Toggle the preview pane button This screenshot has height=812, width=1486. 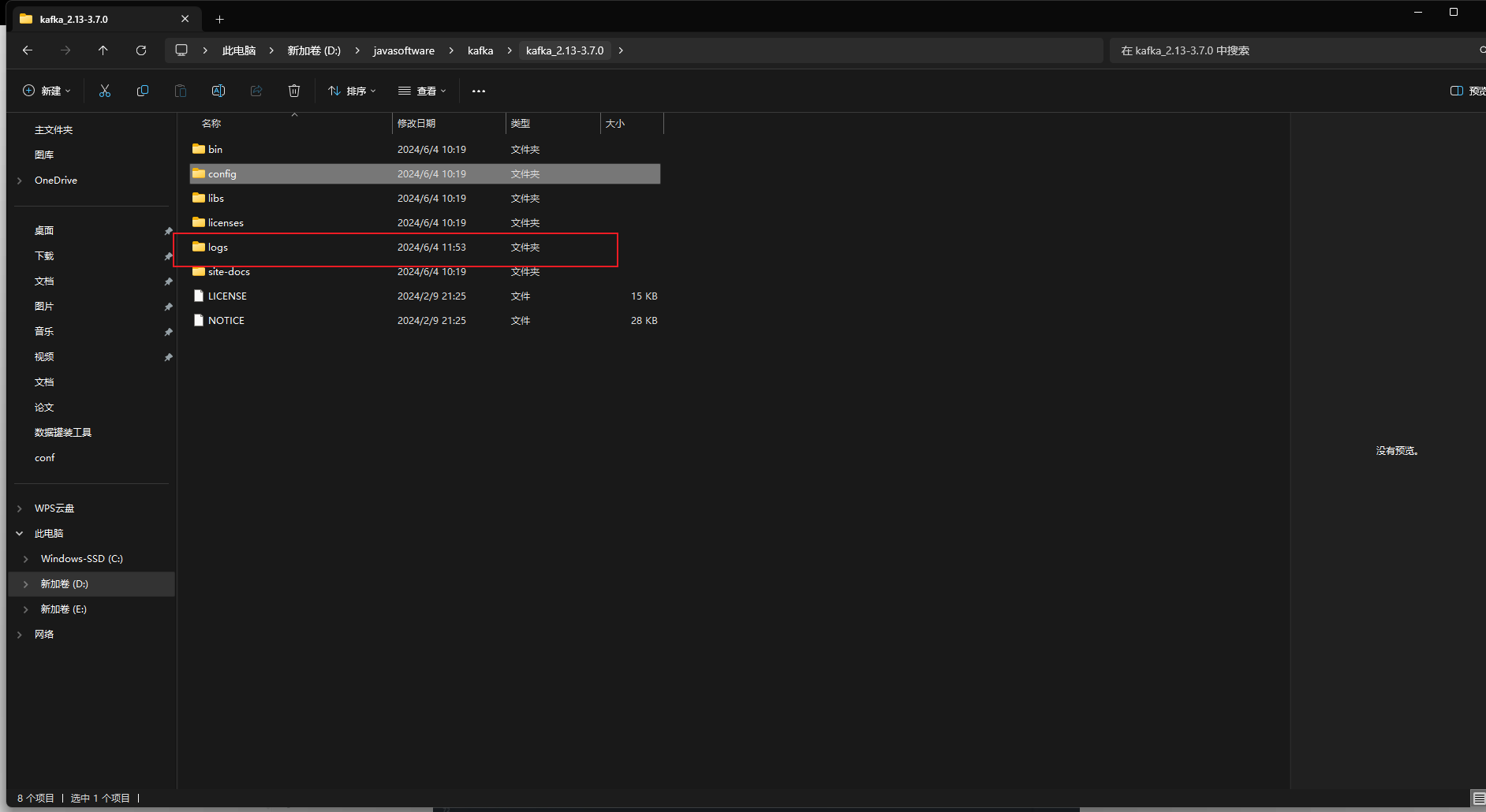tap(1467, 91)
